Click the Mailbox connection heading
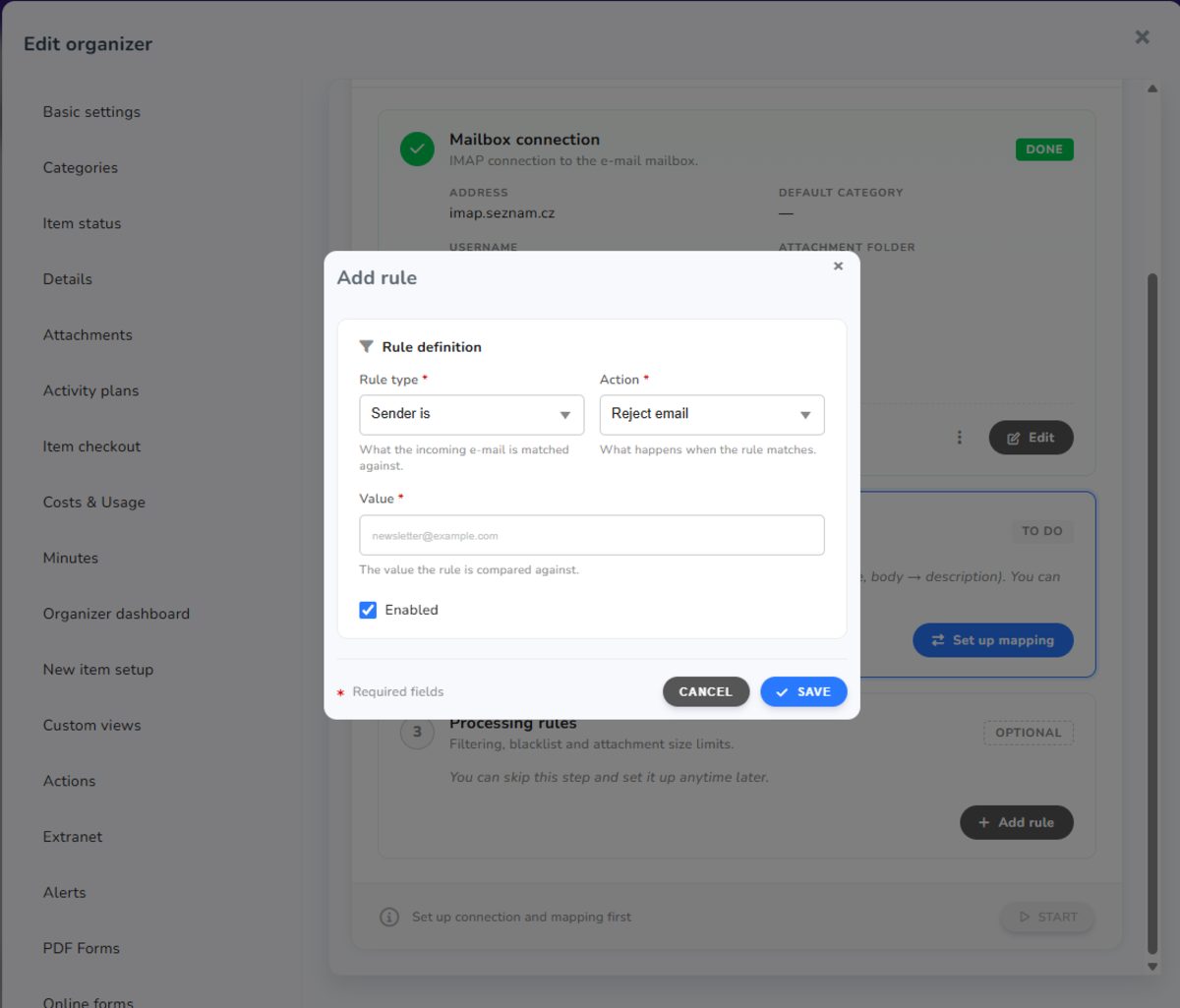The width and height of the screenshot is (1180, 1008). pyautogui.click(x=524, y=140)
